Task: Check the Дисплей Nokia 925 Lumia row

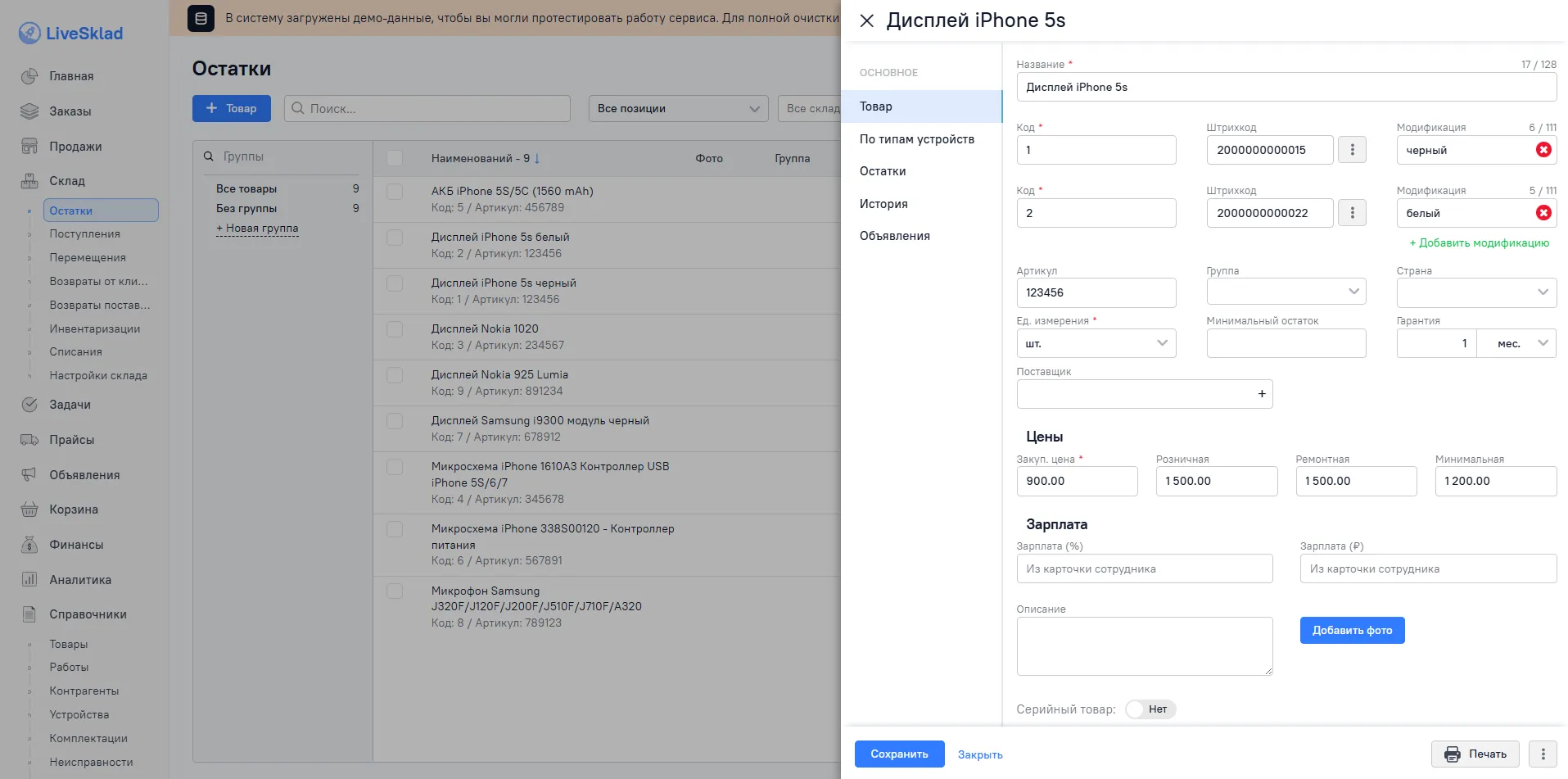Action: pyautogui.click(x=395, y=375)
